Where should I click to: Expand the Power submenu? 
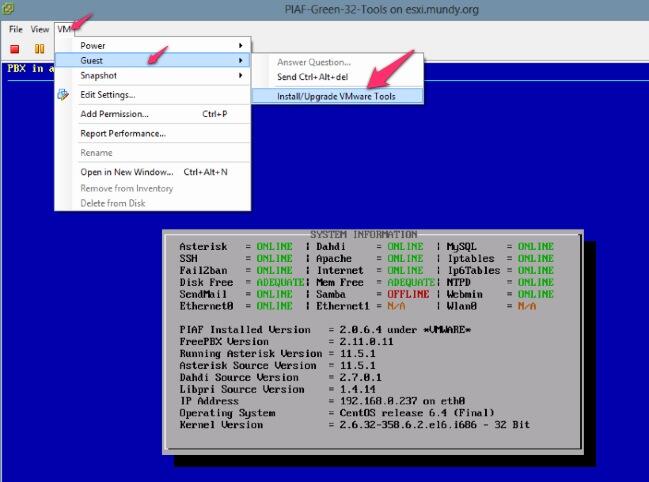[152, 46]
